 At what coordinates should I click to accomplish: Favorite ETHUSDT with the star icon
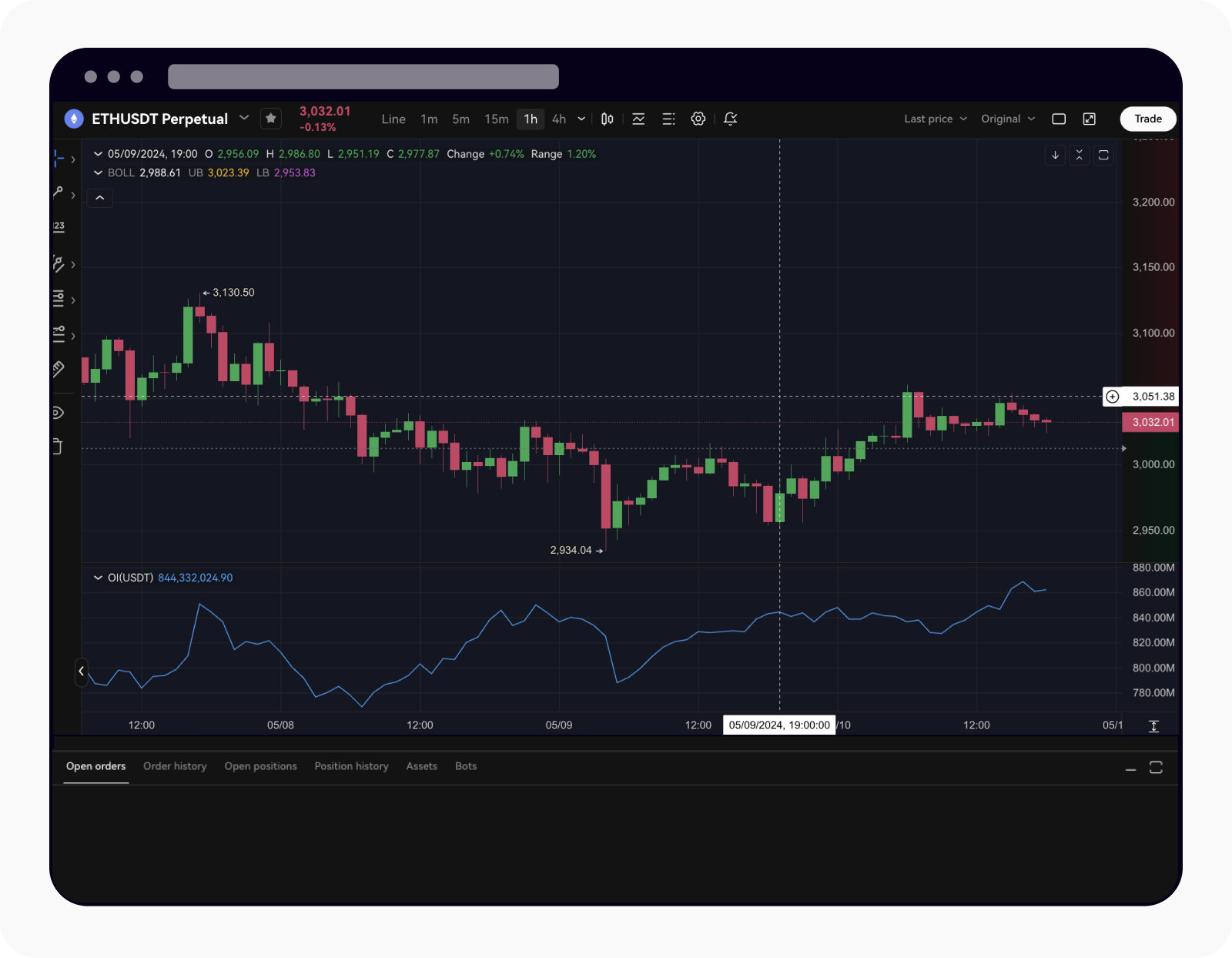coord(270,118)
